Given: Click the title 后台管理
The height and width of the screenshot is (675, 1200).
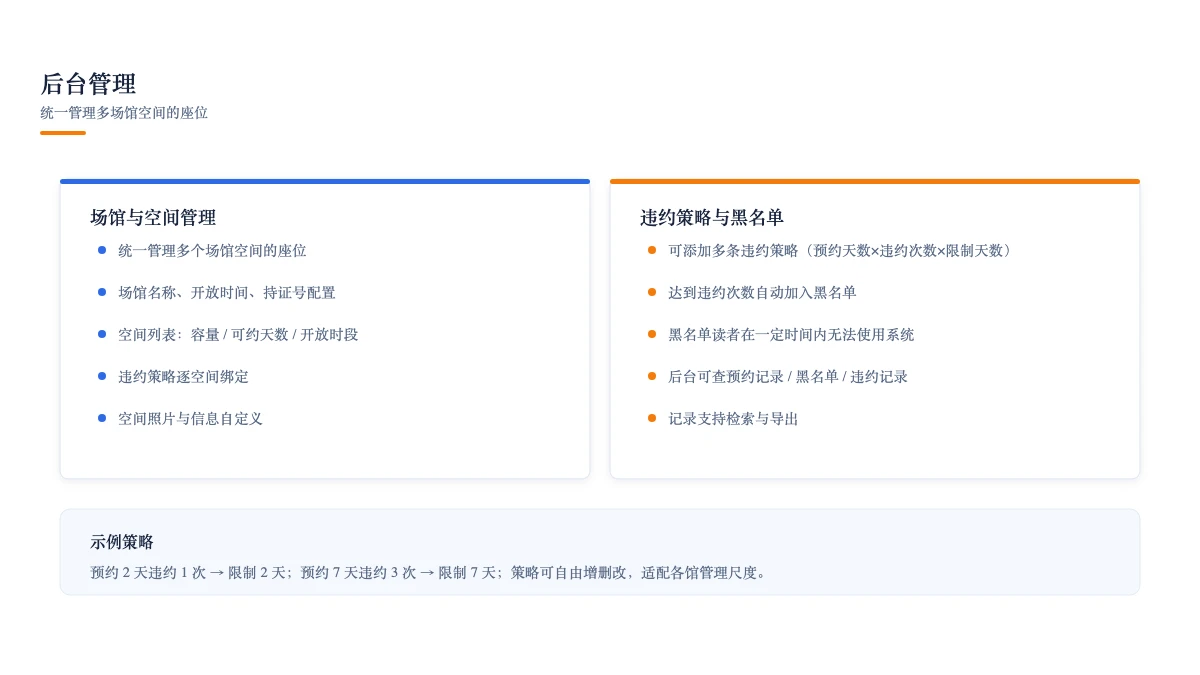Looking at the screenshot, I should (88, 84).
